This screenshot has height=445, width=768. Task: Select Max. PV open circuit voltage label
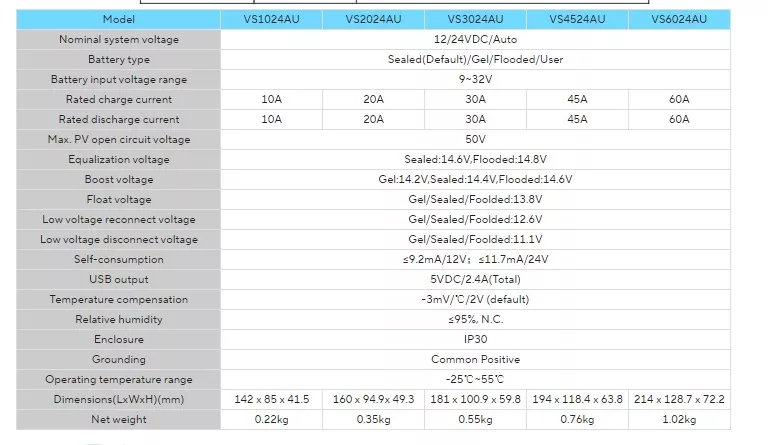point(119,140)
